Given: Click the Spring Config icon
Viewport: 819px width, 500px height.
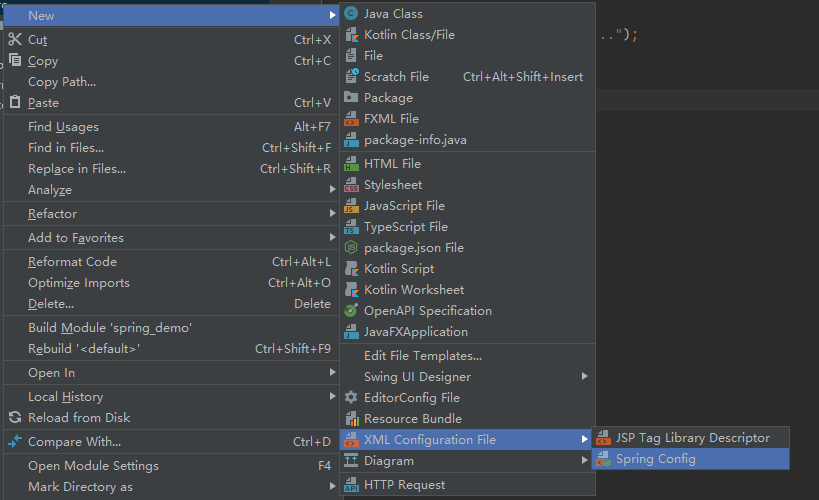Looking at the screenshot, I should tap(603, 459).
